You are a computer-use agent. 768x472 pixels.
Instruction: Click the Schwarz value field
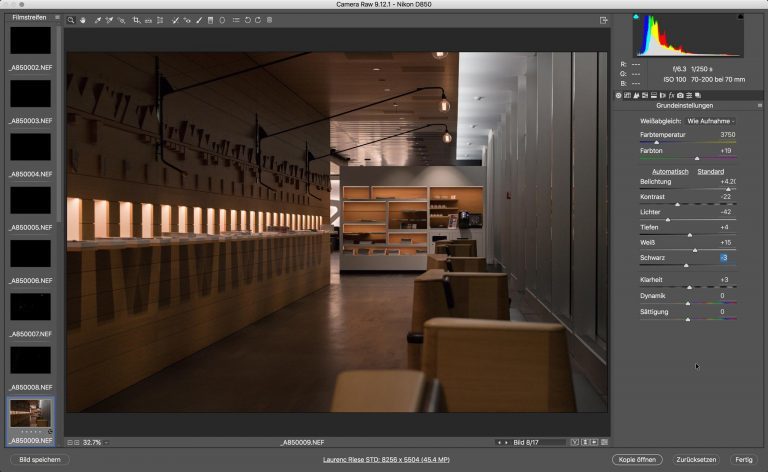(724, 258)
